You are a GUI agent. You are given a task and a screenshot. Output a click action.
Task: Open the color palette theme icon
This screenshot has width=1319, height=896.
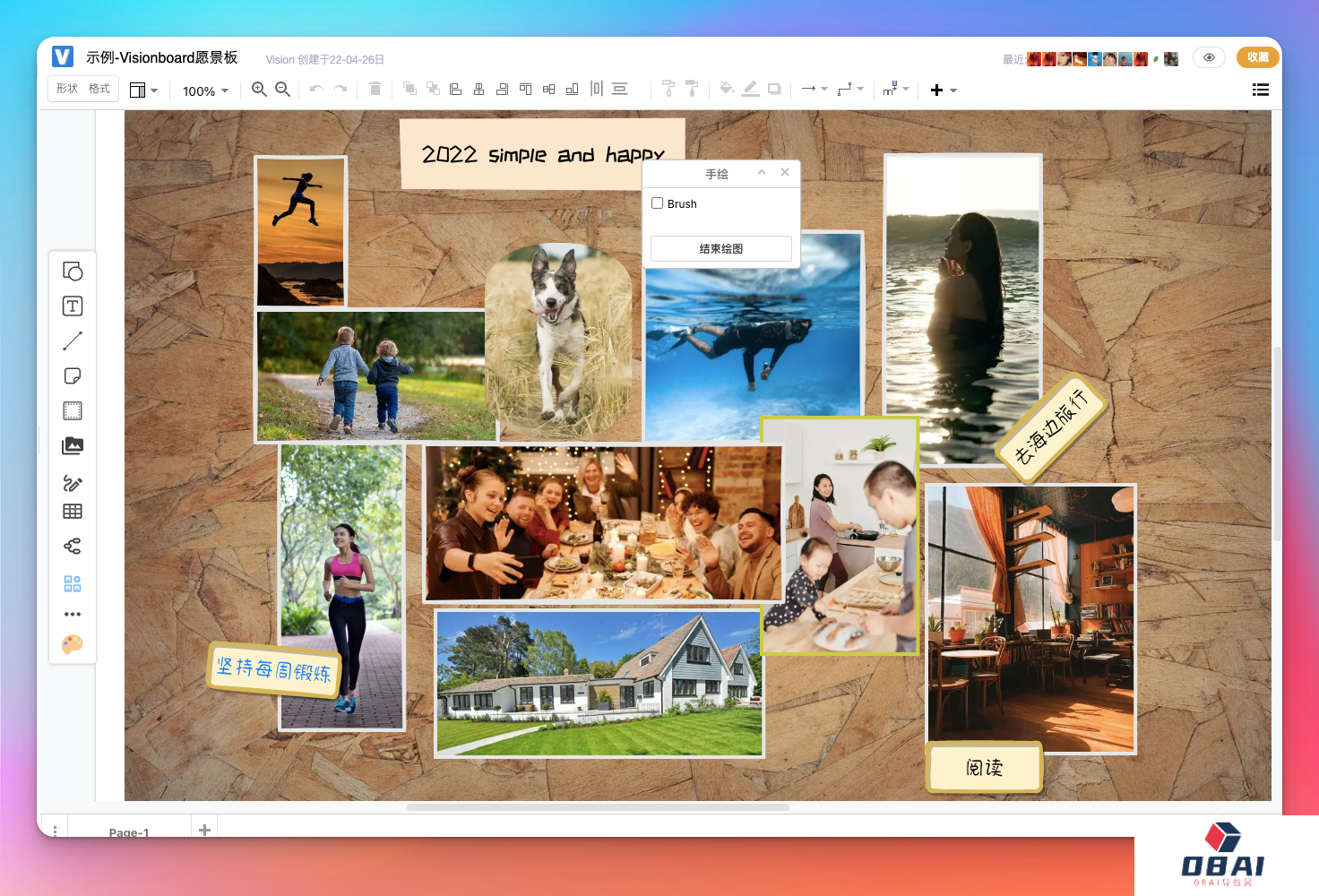pyautogui.click(x=73, y=645)
